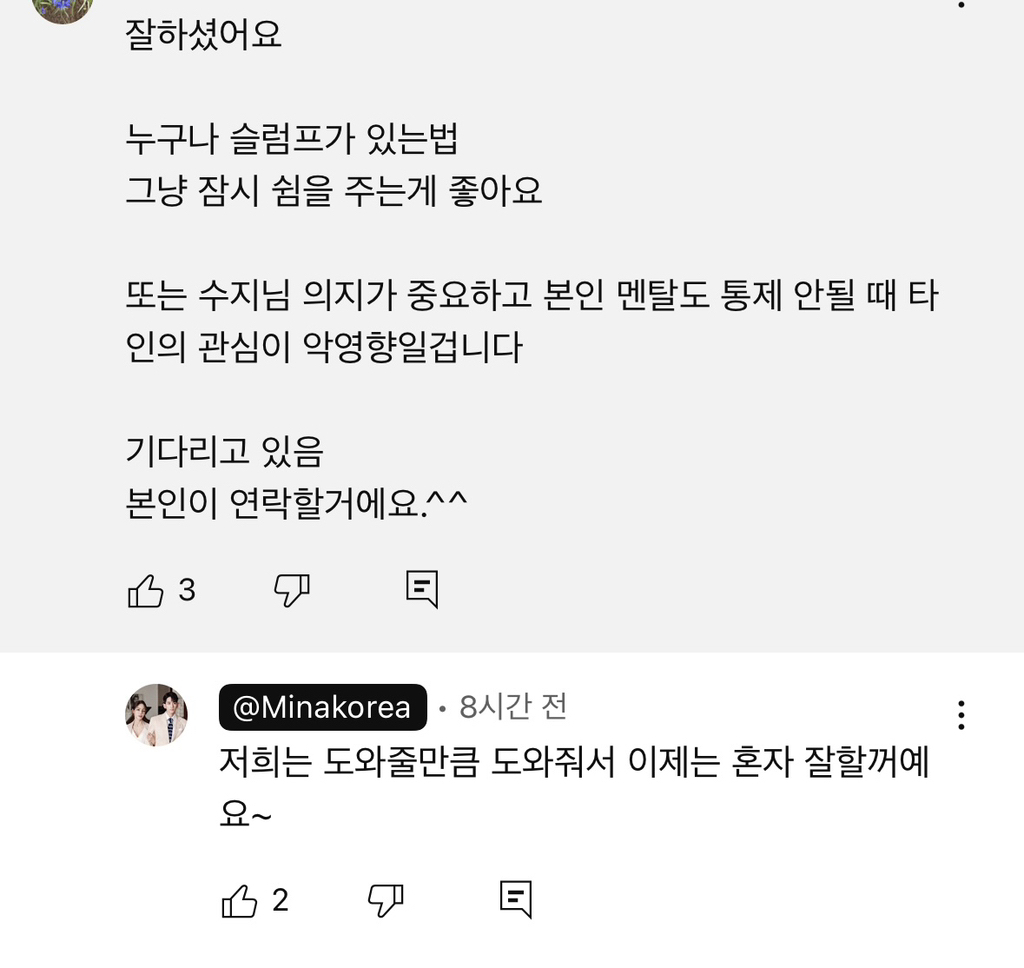Tap the "잘하셨어요" line of the comment
Screen dimensions: 1024x968
point(204,35)
